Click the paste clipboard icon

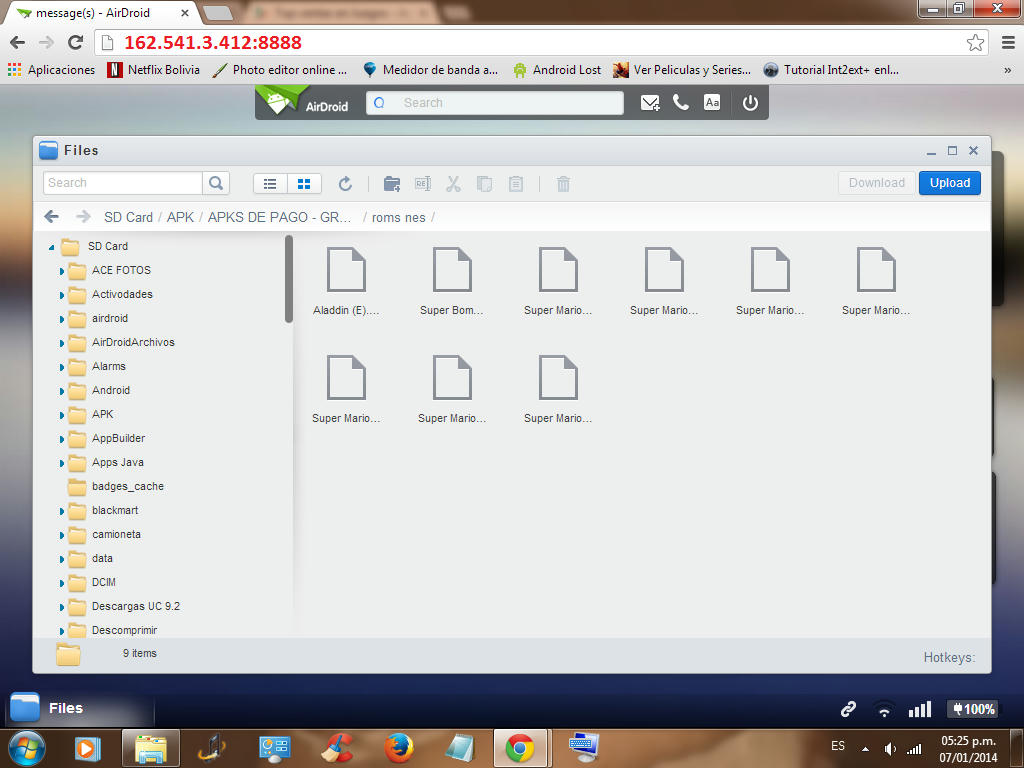tap(516, 184)
